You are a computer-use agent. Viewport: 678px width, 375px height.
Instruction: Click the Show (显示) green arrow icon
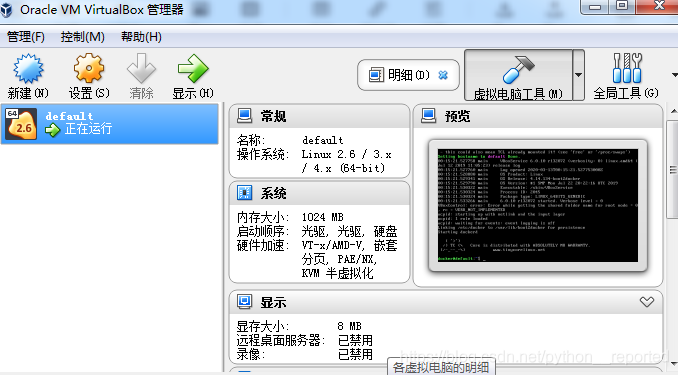193,68
